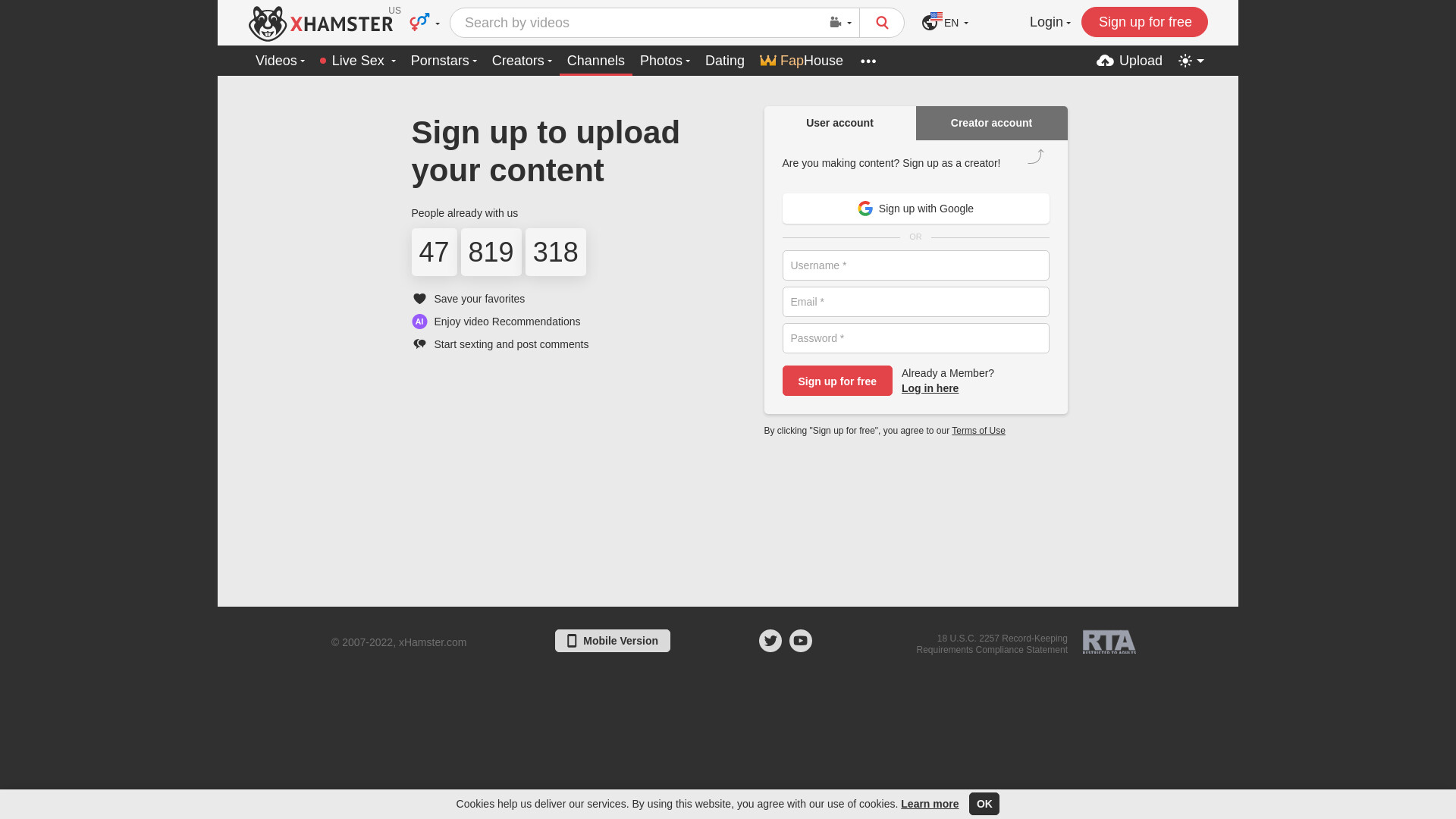The width and height of the screenshot is (1456, 819).
Task: Click the RTA badge in footer
Action: pyautogui.click(x=1109, y=642)
